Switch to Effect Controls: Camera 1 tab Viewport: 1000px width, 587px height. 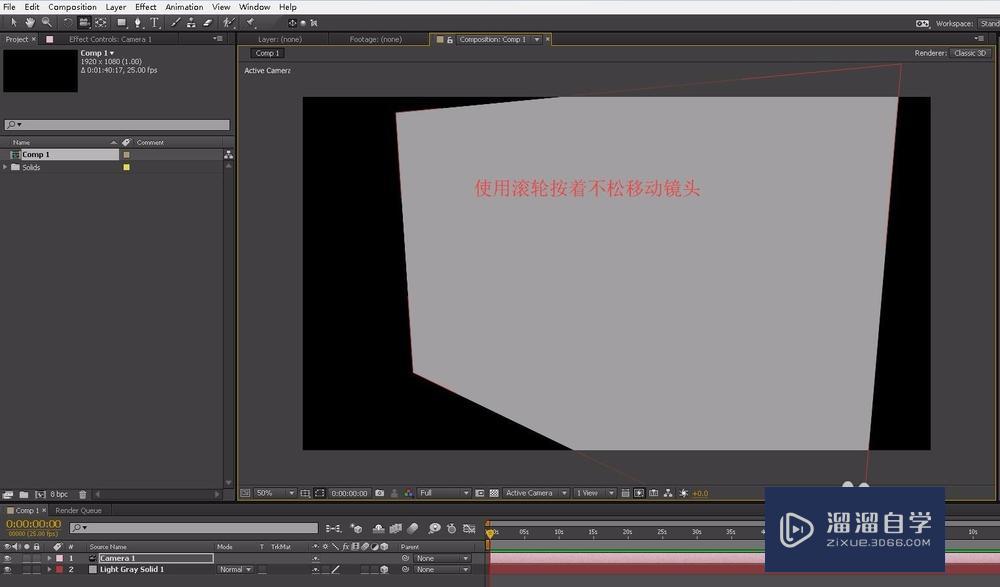[x=110, y=39]
